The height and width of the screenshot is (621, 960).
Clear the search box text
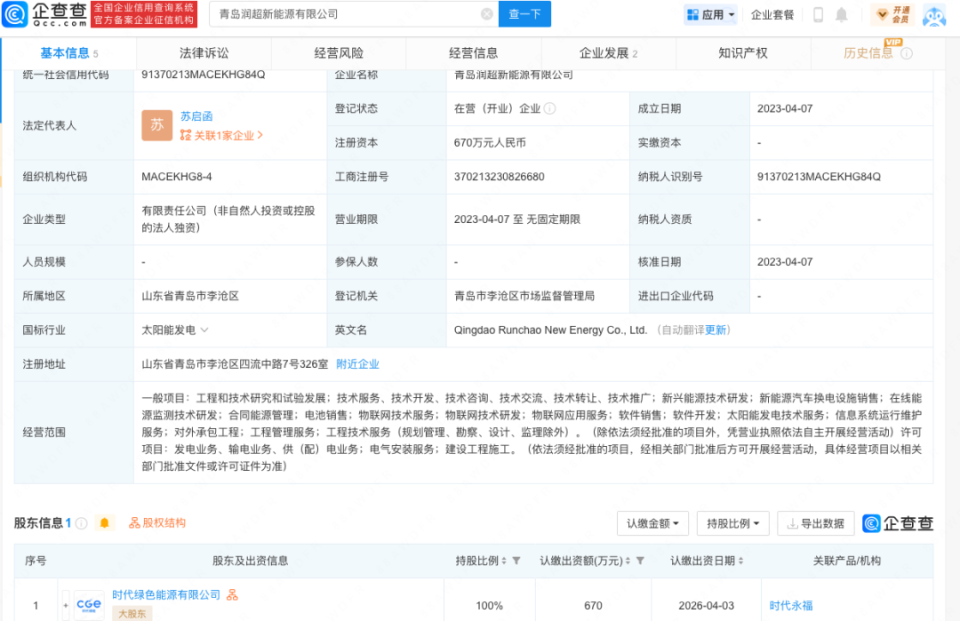pyautogui.click(x=487, y=14)
